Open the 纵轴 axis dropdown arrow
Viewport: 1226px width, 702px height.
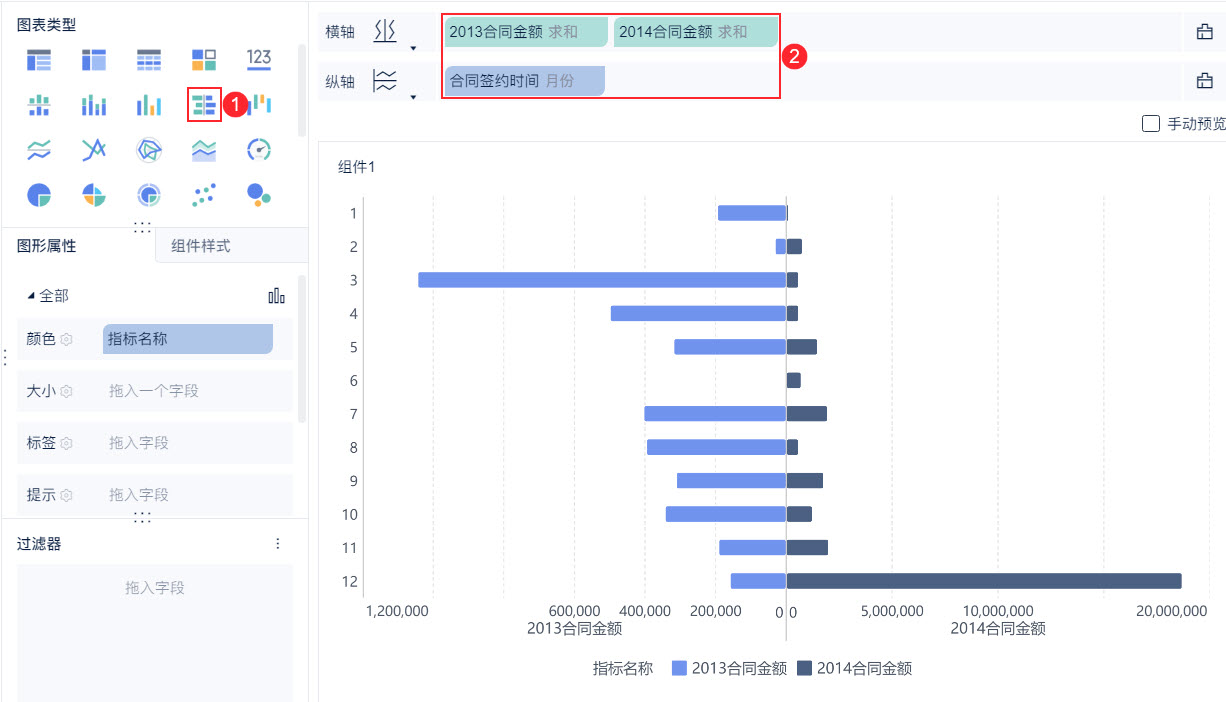pyautogui.click(x=413, y=97)
